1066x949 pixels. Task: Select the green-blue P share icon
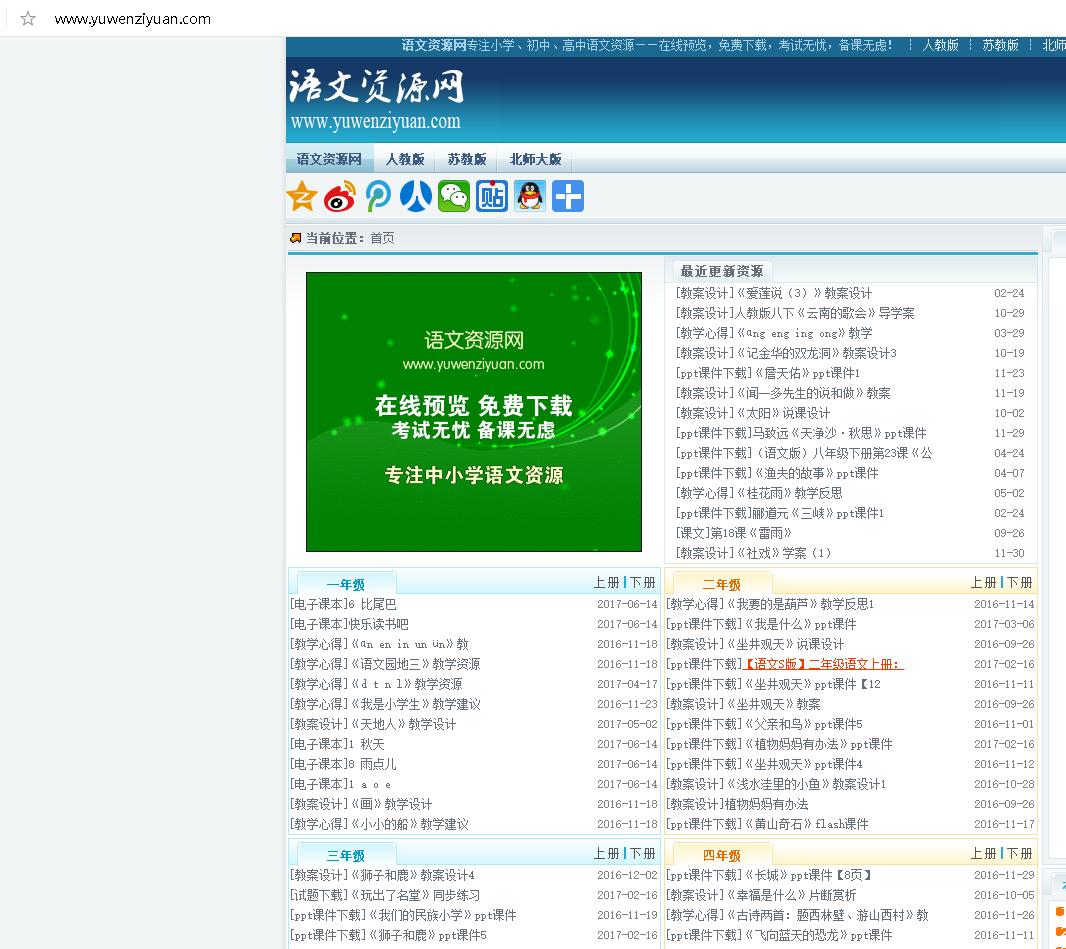377,196
